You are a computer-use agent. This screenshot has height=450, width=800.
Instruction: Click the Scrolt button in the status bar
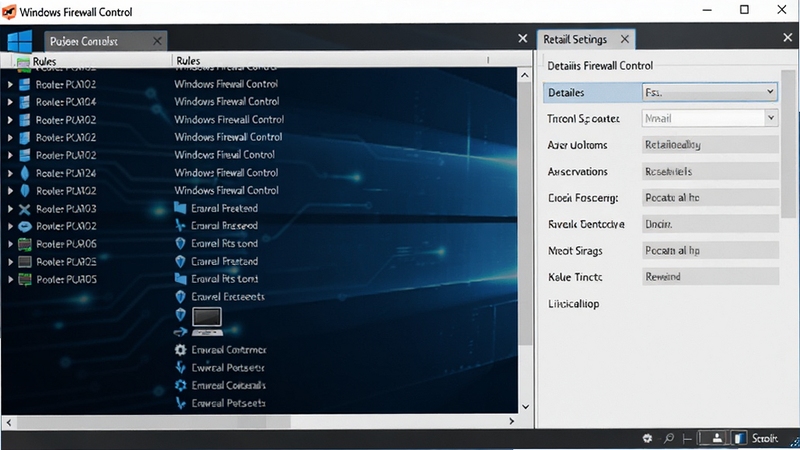[x=764, y=438]
